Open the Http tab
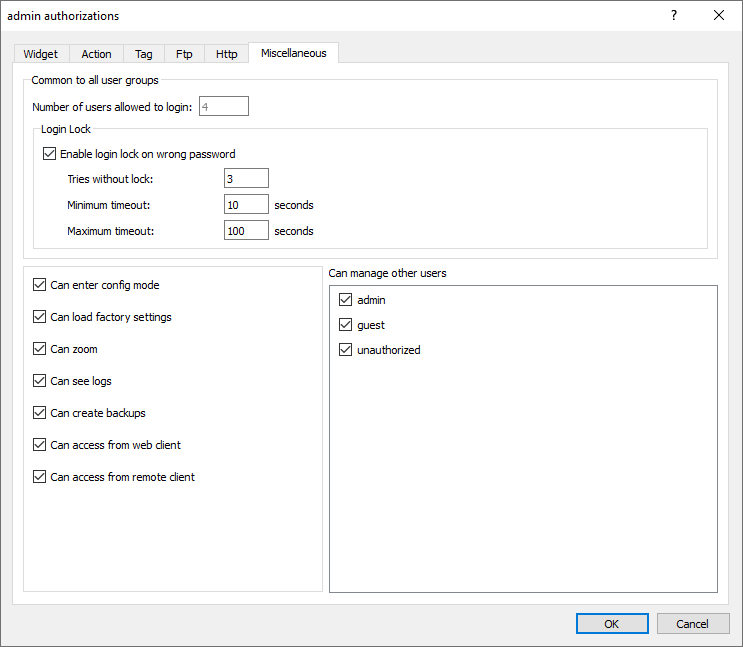Image resolution: width=743 pixels, height=647 pixels. coord(227,54)
